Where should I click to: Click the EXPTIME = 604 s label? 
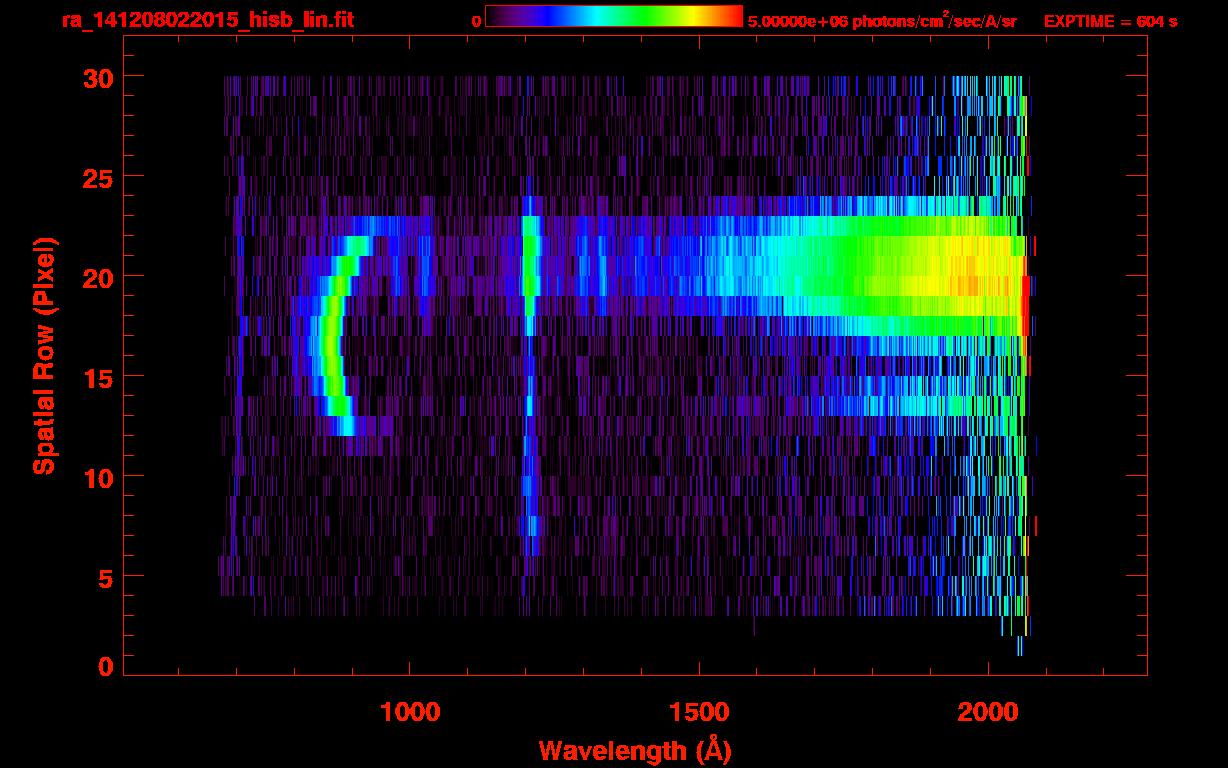pos(1110,21)
